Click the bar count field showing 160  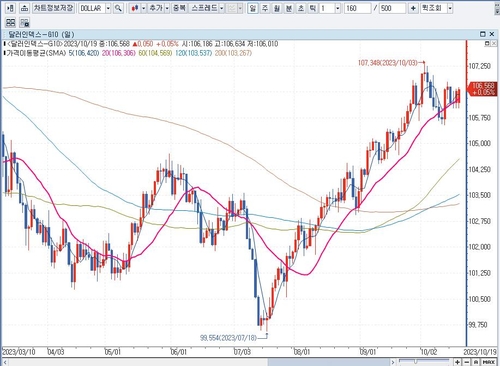[x=357, y=8]
